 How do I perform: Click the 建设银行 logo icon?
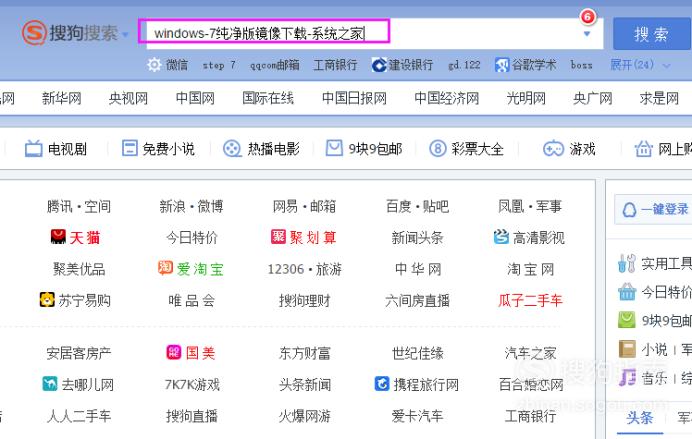(378, 65)
